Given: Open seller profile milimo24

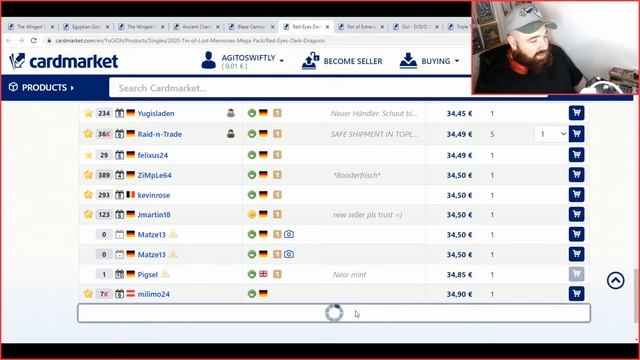Looking at the screenshot, I should click(153, 294).
